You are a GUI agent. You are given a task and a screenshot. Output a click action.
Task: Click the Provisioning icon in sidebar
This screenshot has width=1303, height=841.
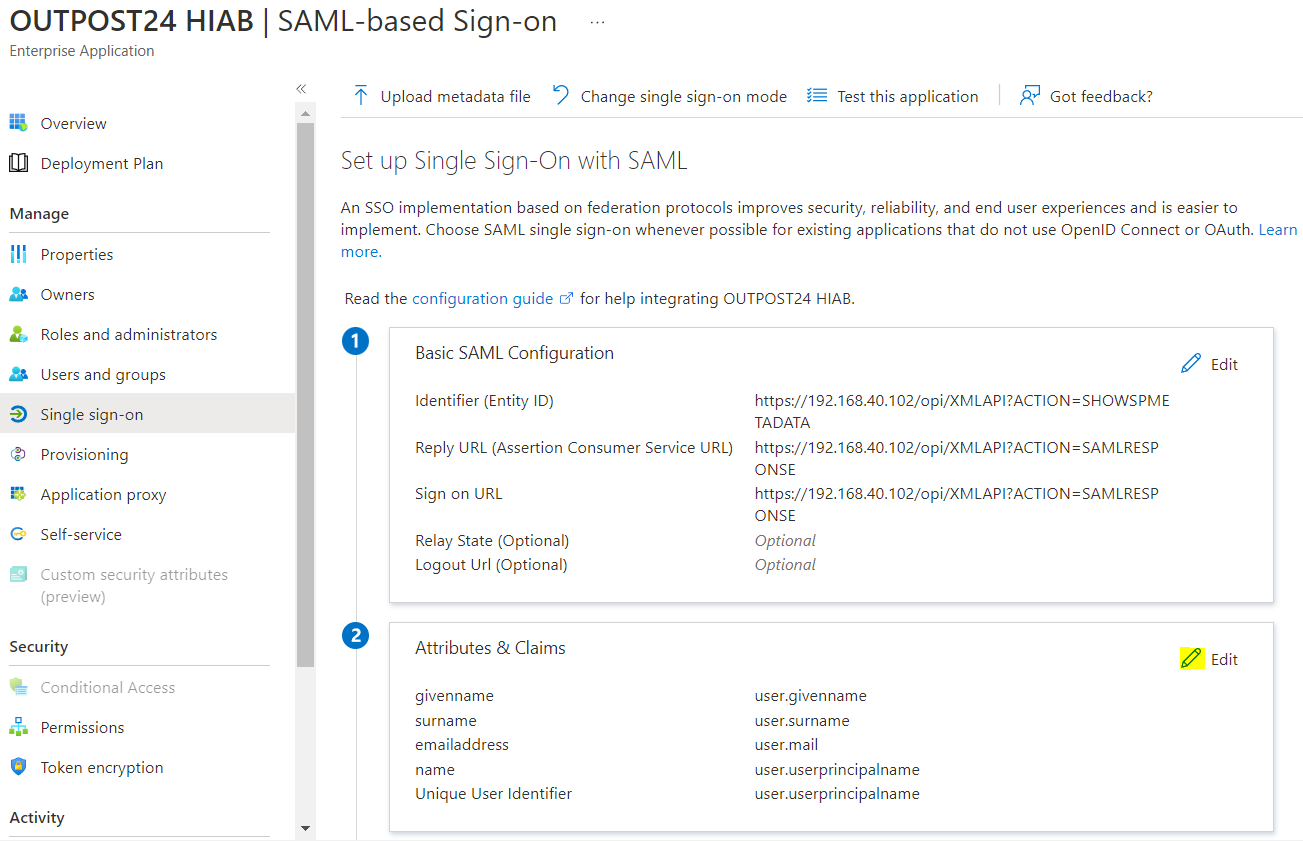click(x=18, y=454)
